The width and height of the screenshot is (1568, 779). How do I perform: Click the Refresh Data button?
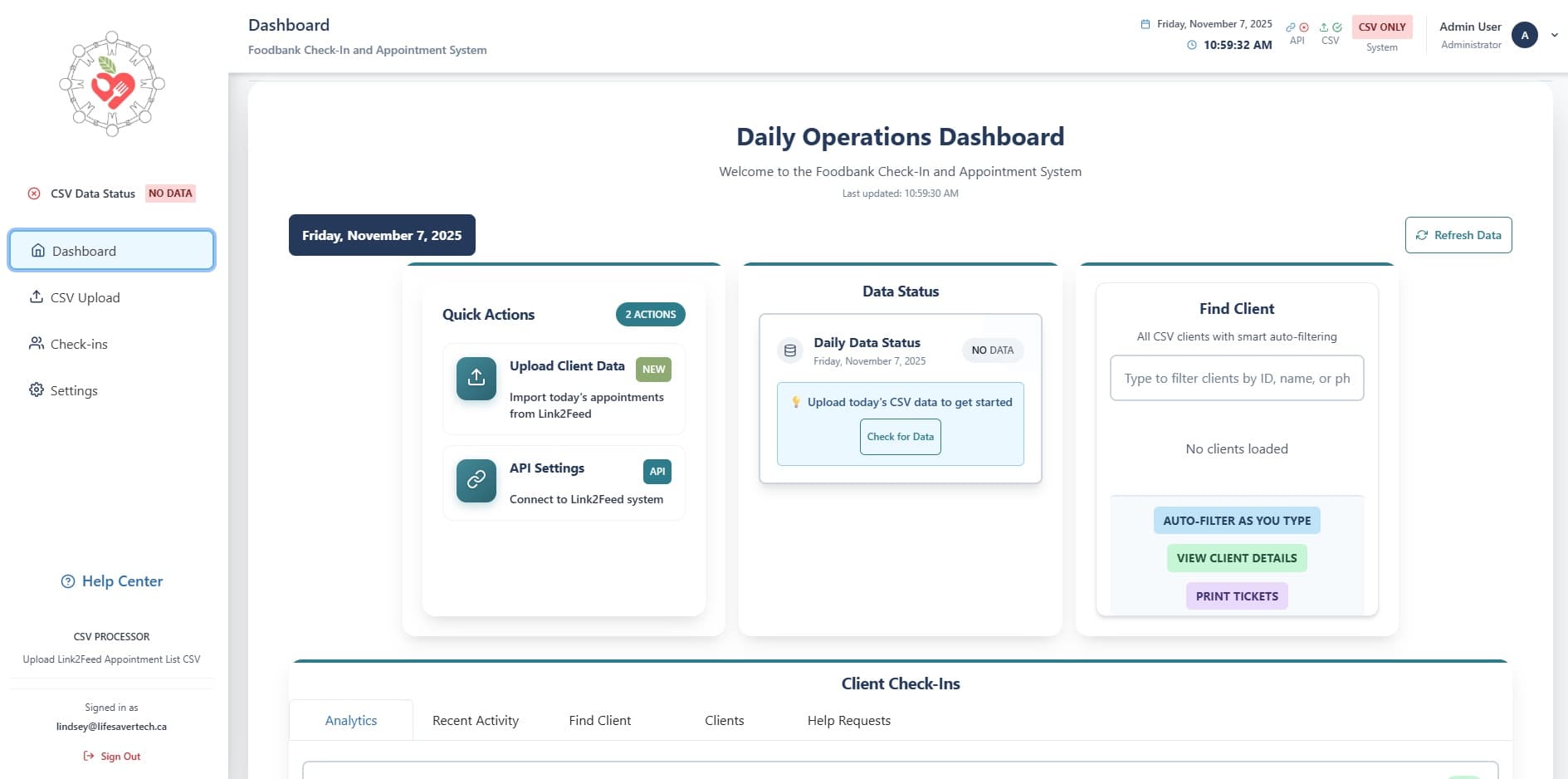[1458, 235]
